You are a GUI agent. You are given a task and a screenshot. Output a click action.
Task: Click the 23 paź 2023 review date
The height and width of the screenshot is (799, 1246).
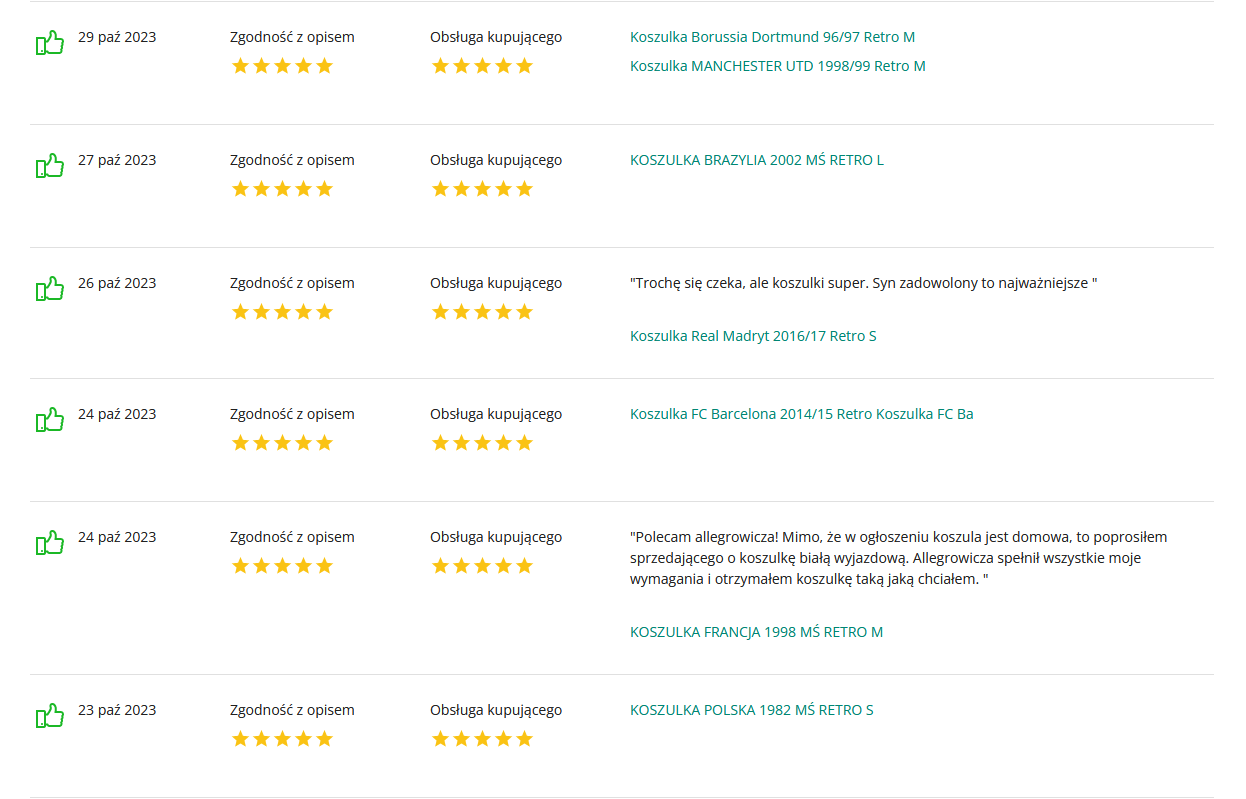click(x=117, y=710)
